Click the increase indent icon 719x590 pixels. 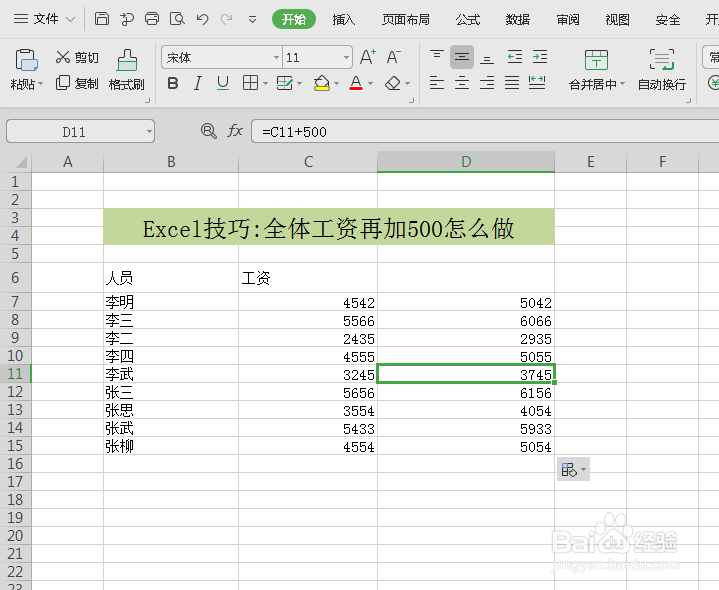click(540, 57)
